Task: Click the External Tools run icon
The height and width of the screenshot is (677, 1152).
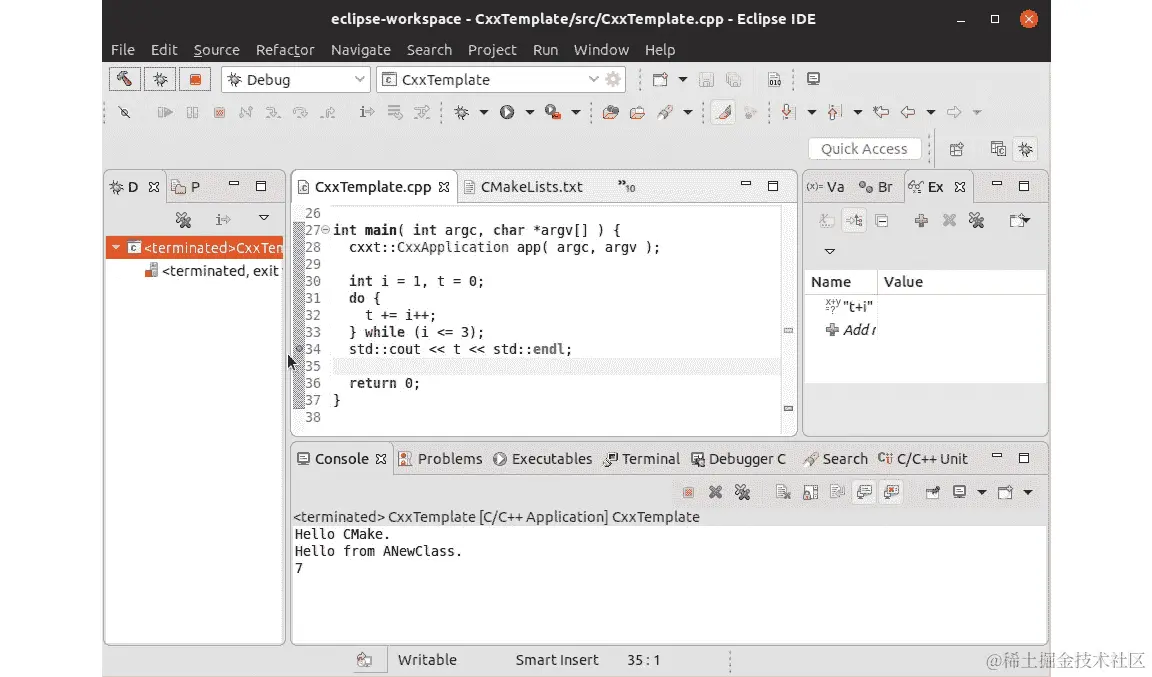Action: pos(552,112)
